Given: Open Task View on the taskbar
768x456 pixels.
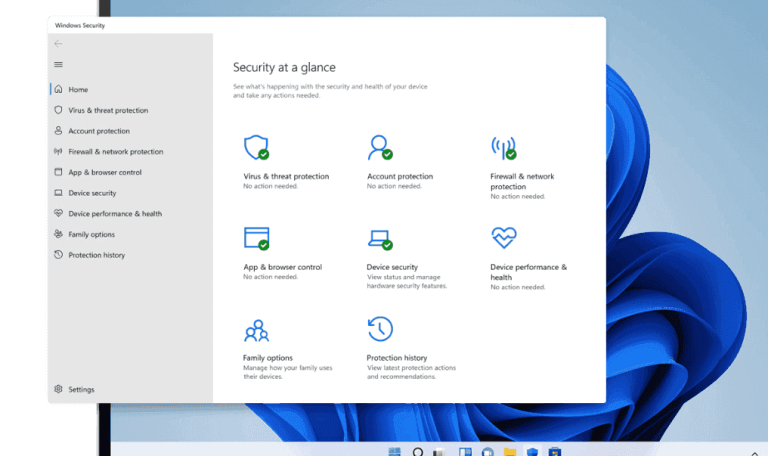Looking at the screenshot, I should tap(439, 452).
